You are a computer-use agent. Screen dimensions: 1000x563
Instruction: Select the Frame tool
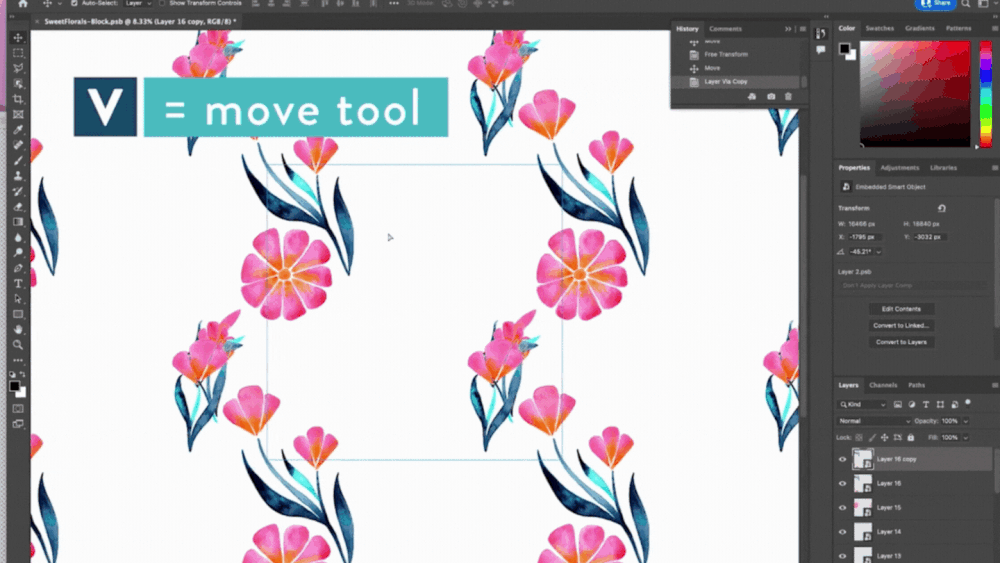18,114
